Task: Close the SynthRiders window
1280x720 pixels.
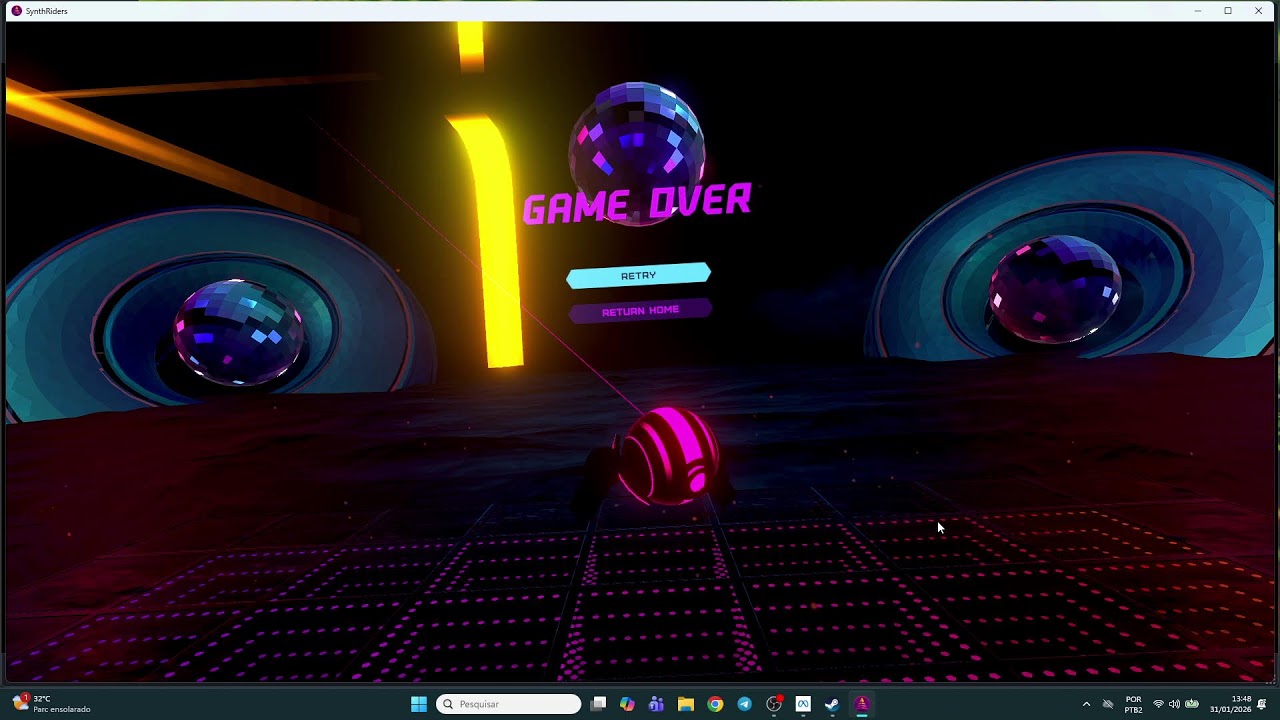Action: pos(1258,10)
